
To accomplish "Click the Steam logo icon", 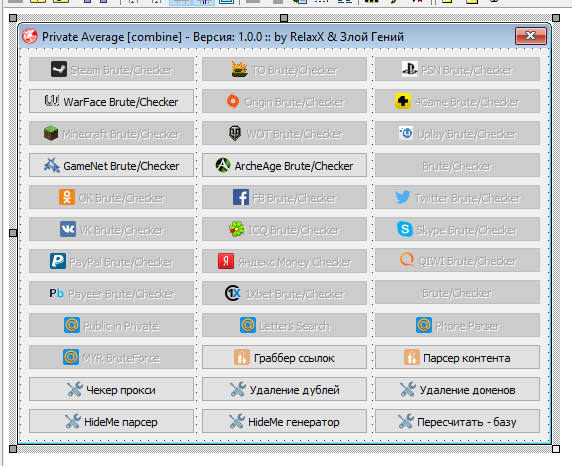I will tap(59, 69).
